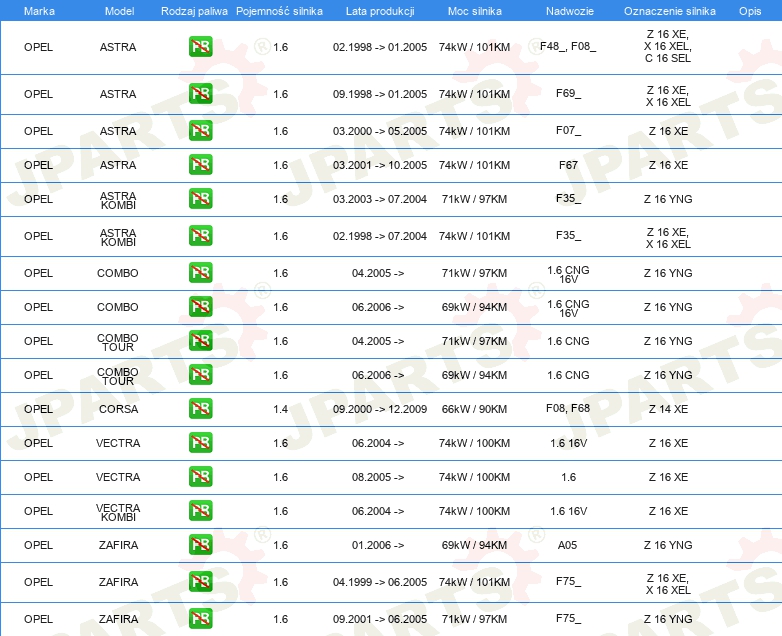Click the Z 16 XE engine code in the F07_ row
The width and height of the screenshot is (782, 636).
668,131
